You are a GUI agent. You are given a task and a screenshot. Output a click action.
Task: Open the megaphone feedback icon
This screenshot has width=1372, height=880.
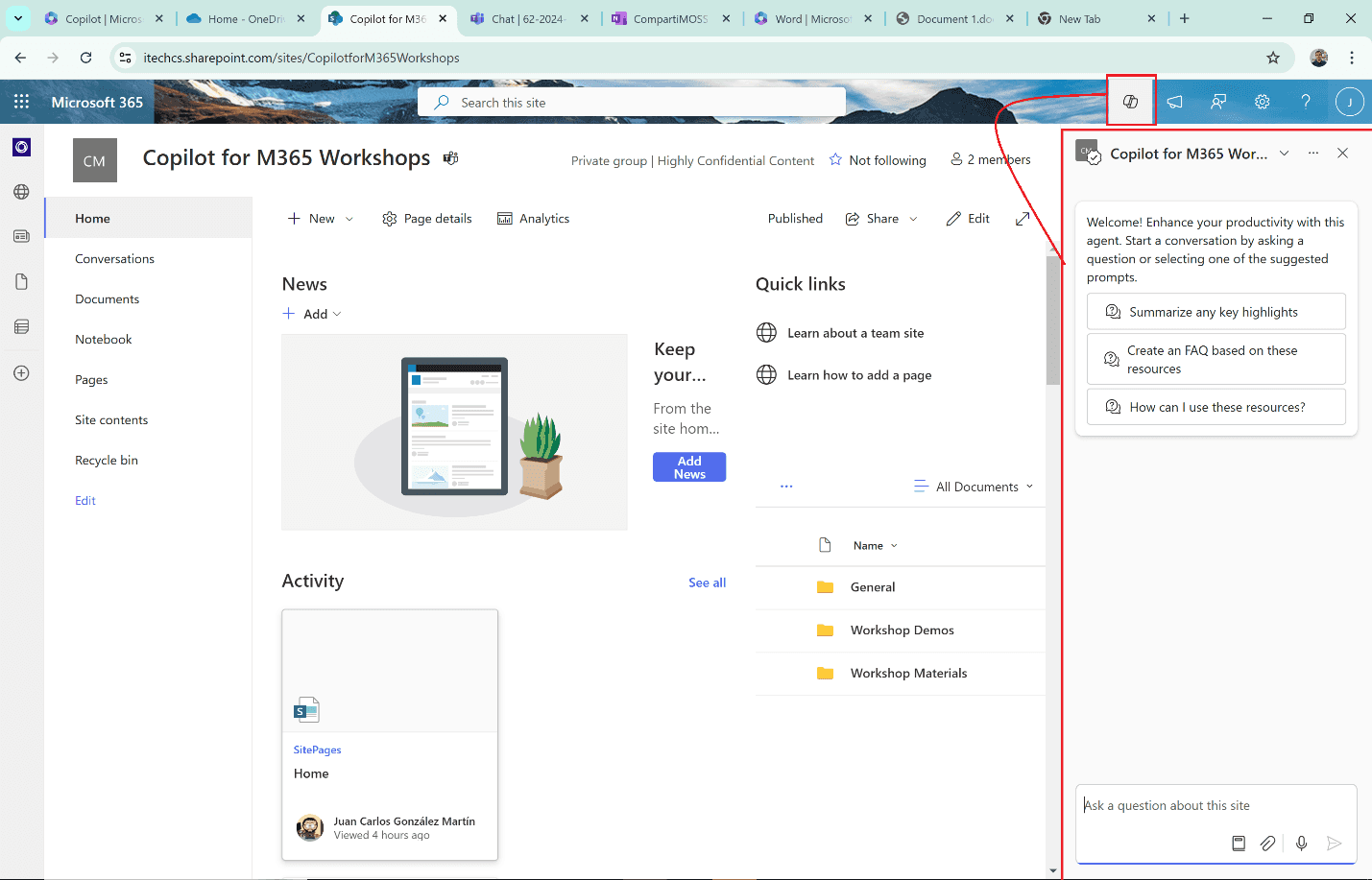coord(1174,102)
